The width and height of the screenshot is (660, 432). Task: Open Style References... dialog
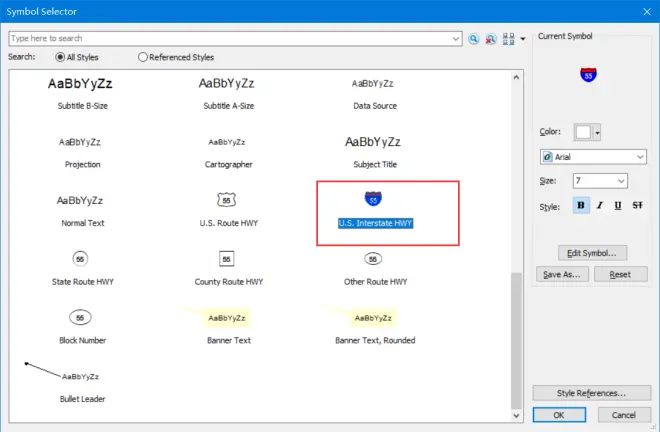click(x=591, y=393)
